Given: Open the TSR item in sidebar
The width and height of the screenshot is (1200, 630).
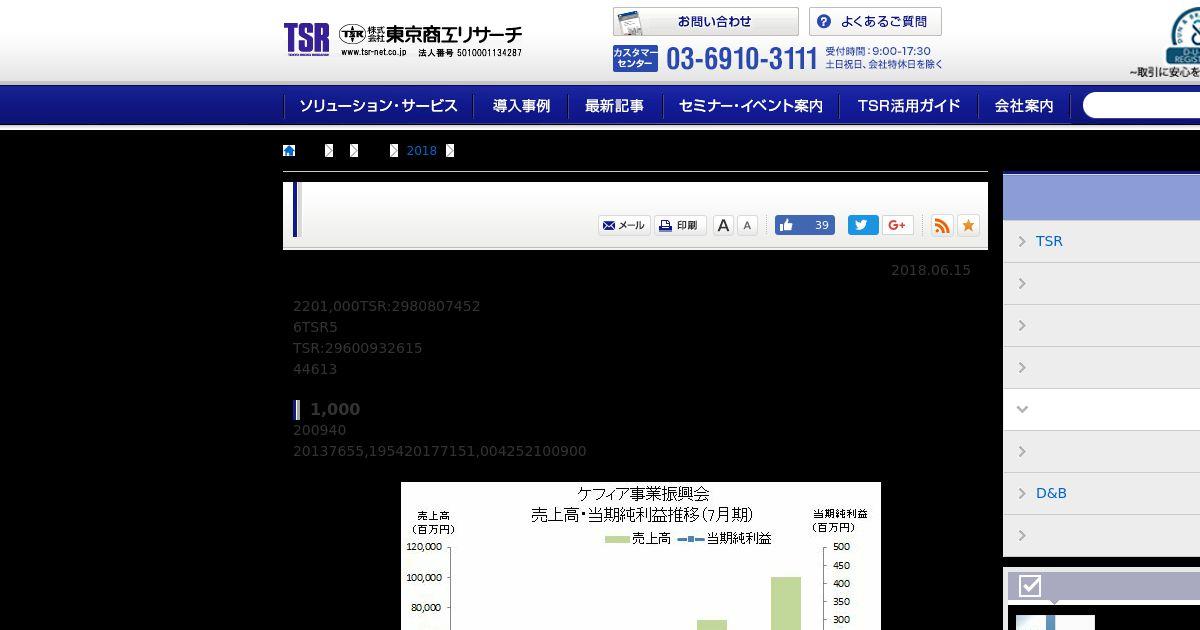Looking at the screenshot, I should [x=1101, y=241].
